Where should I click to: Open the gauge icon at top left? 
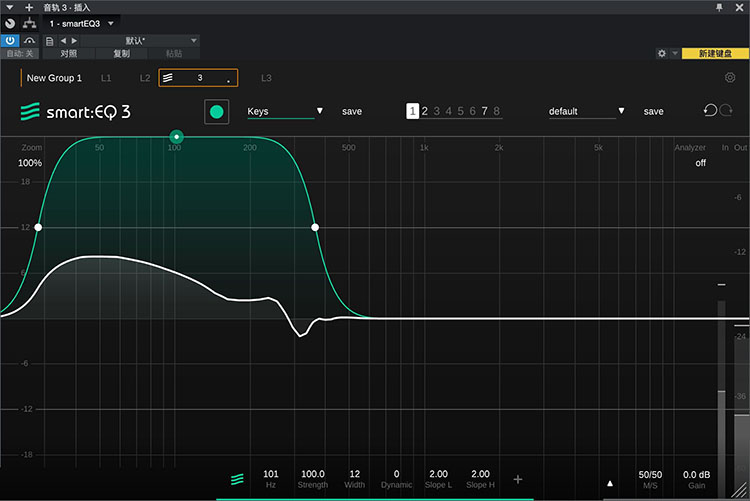coord(10,23)
